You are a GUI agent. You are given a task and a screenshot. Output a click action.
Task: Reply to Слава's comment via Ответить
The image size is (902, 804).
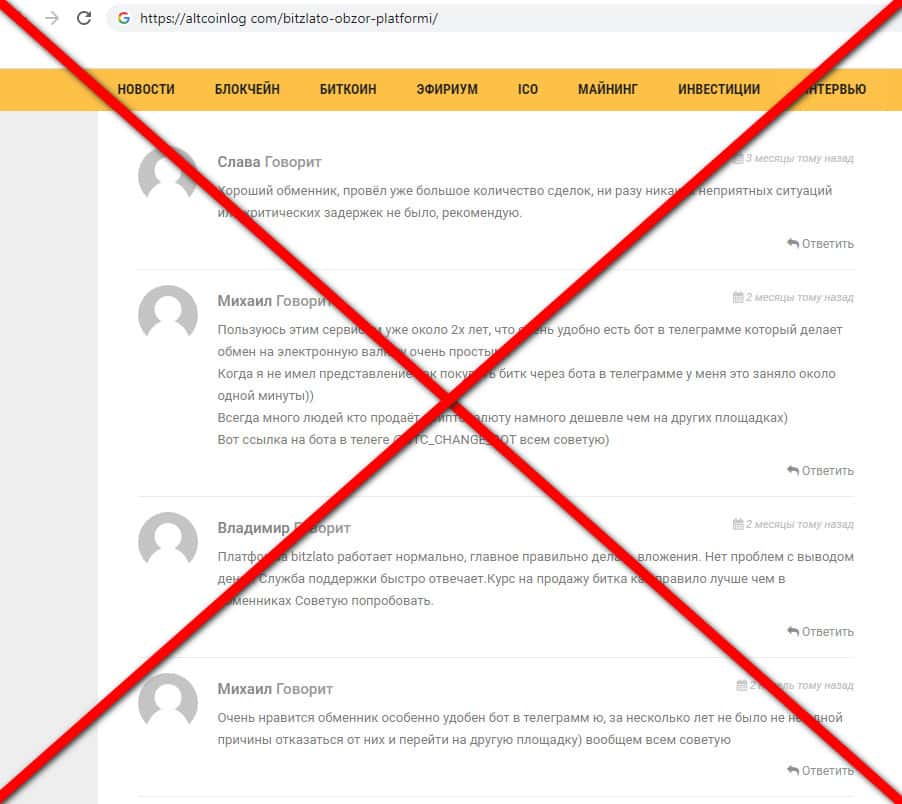pos(820,244)
